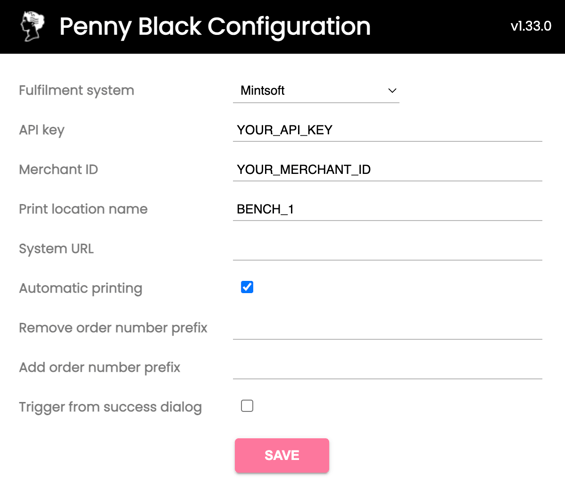Click the API key label text
The image size is (565, 492).
(42, 130)
